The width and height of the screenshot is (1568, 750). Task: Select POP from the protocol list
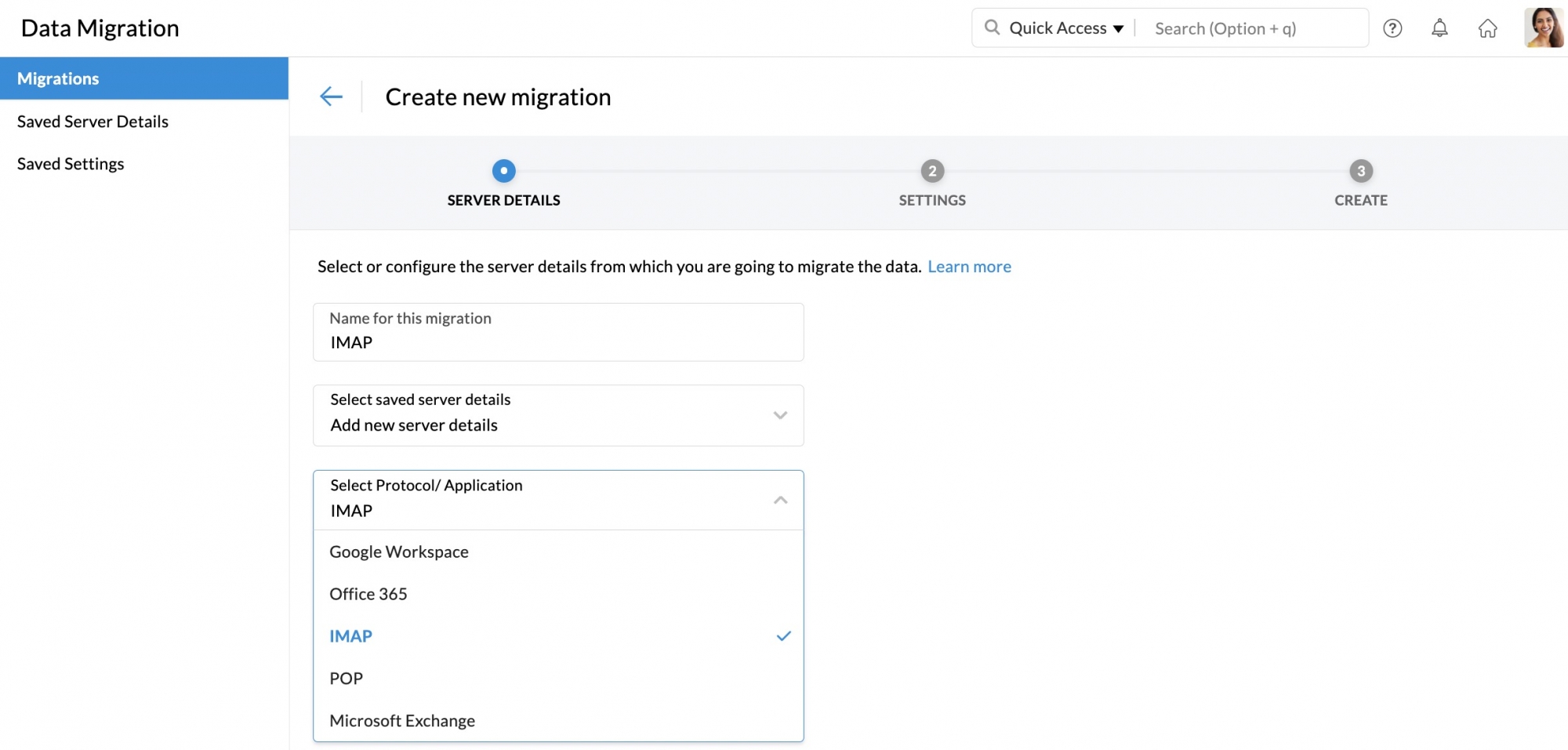(x=346, y=678)
